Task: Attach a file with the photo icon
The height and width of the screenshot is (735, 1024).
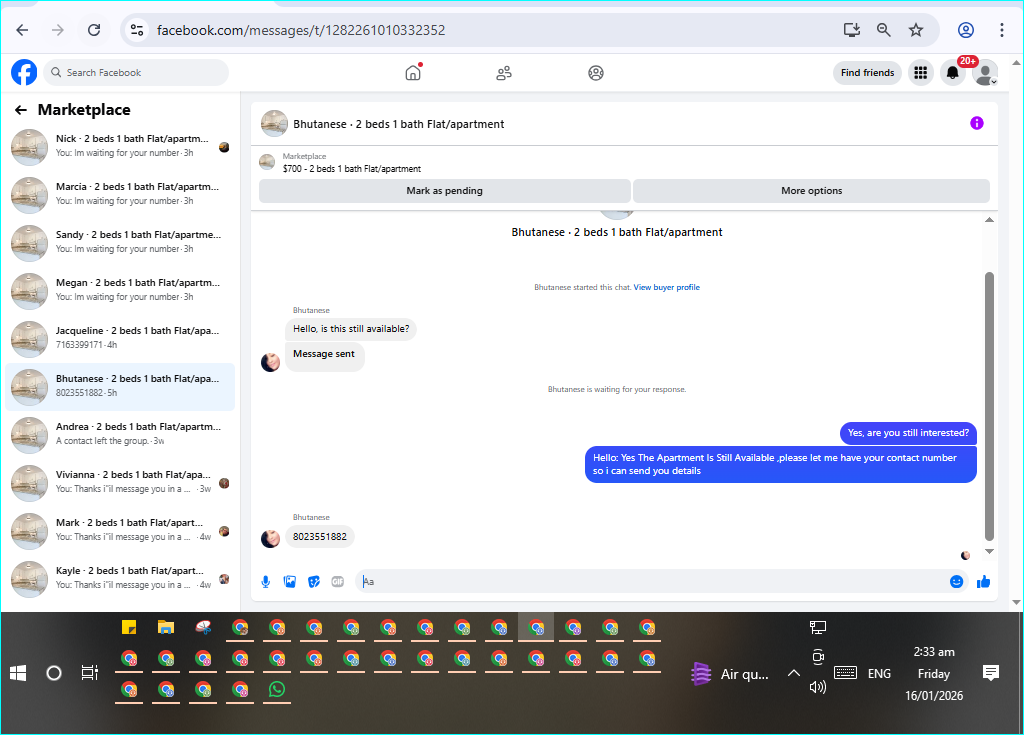Action: [290, 581]
